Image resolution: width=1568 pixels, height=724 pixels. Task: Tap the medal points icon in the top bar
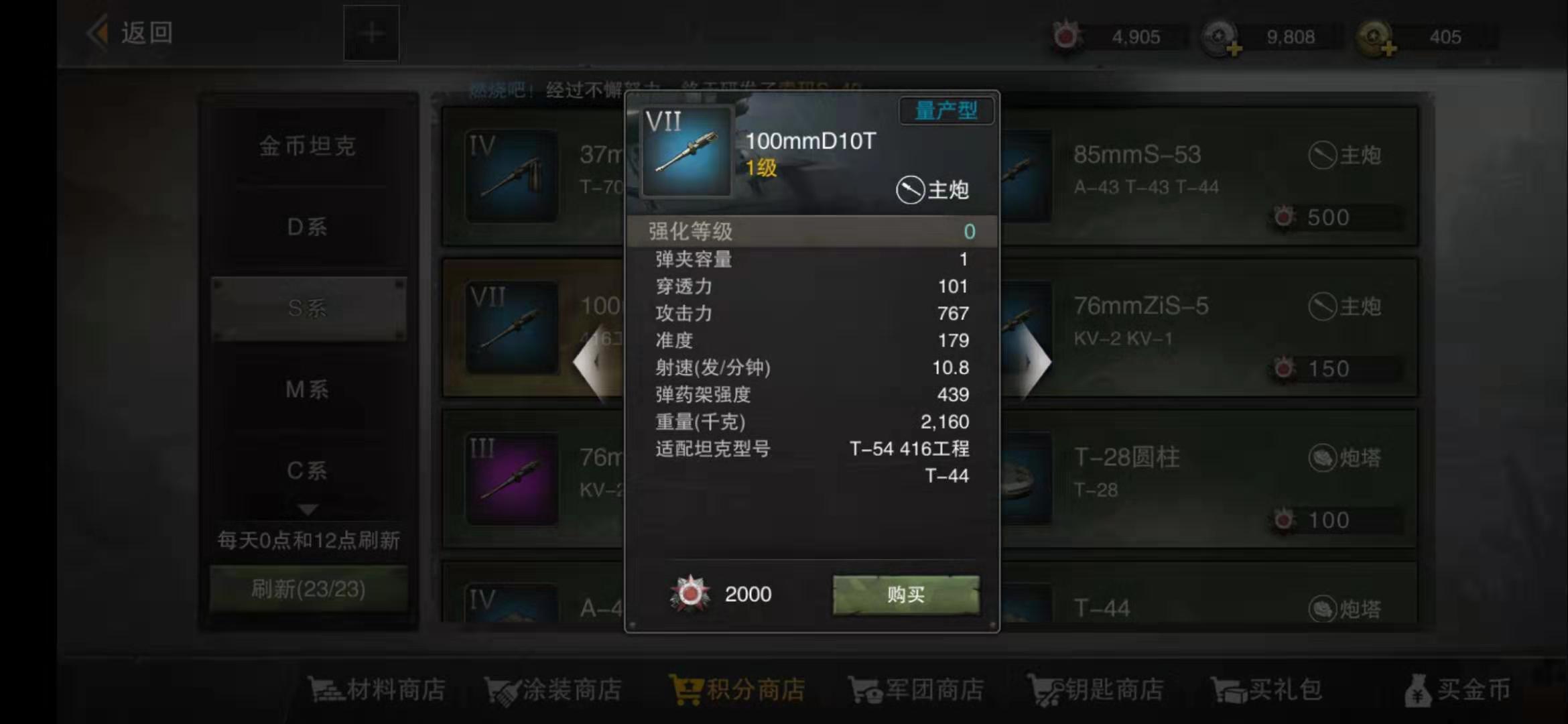point(1065,36)
